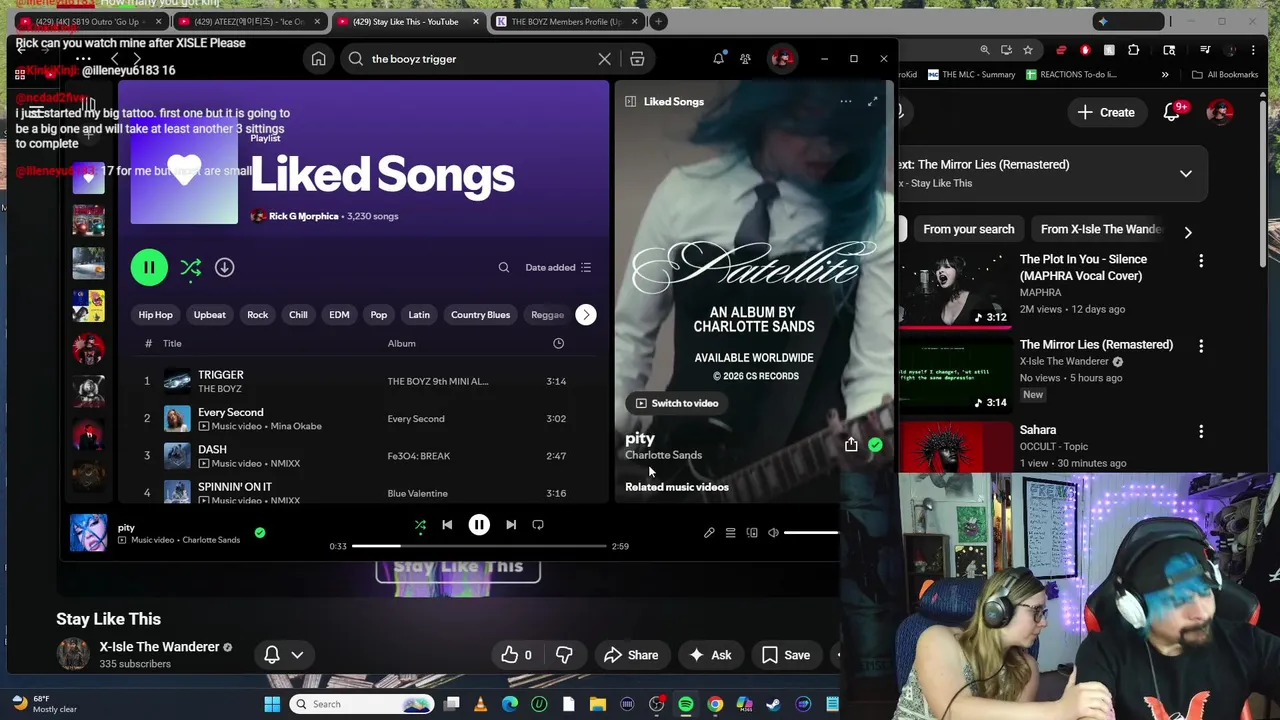
Task: Pause Liked Songs with green button
Action: [149, 267]
